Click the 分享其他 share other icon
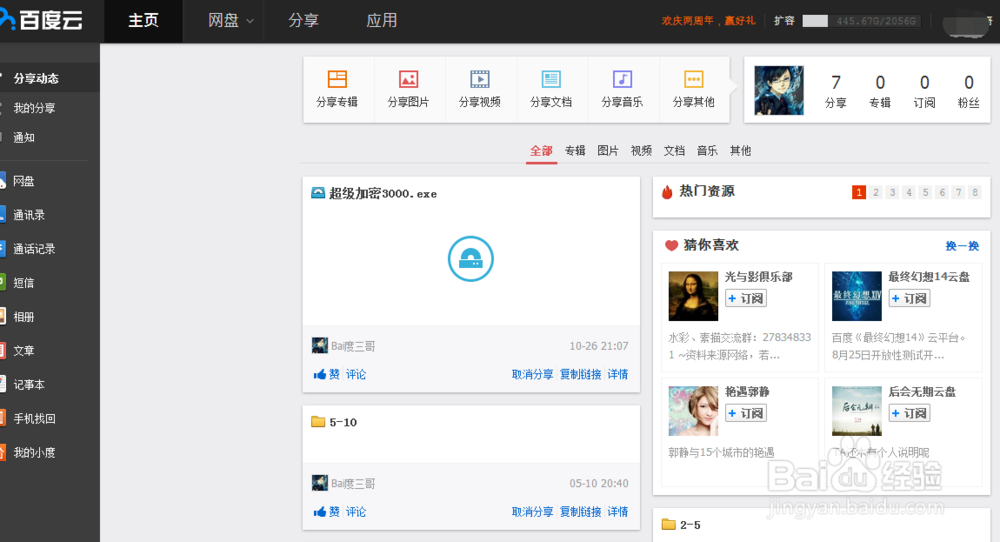The image size is (1000, 542). click(x=694, y=79)
